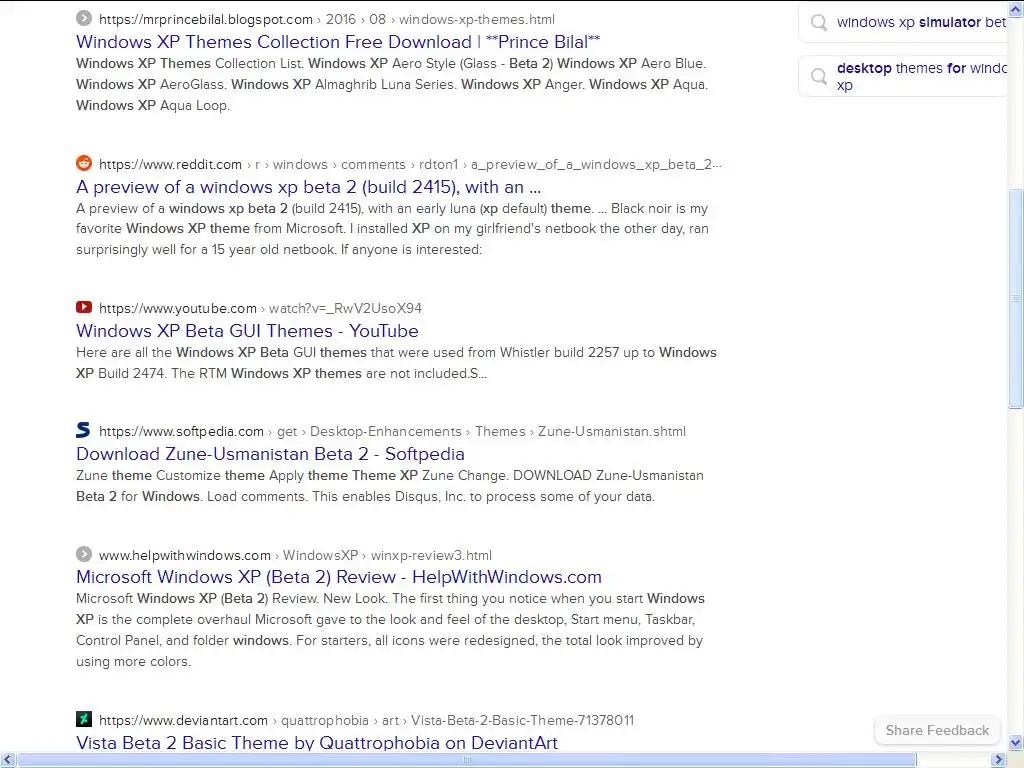Click the Share Feedback button
This screenshot has width=1024, height=768.
click(x=937, y=730)
